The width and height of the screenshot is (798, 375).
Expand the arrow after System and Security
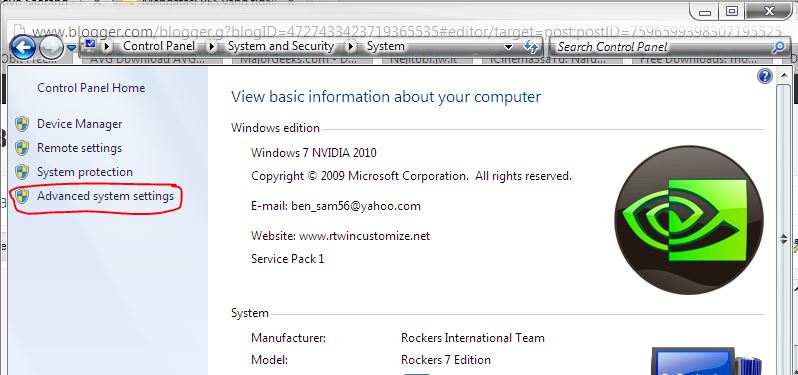coord(351,46)
